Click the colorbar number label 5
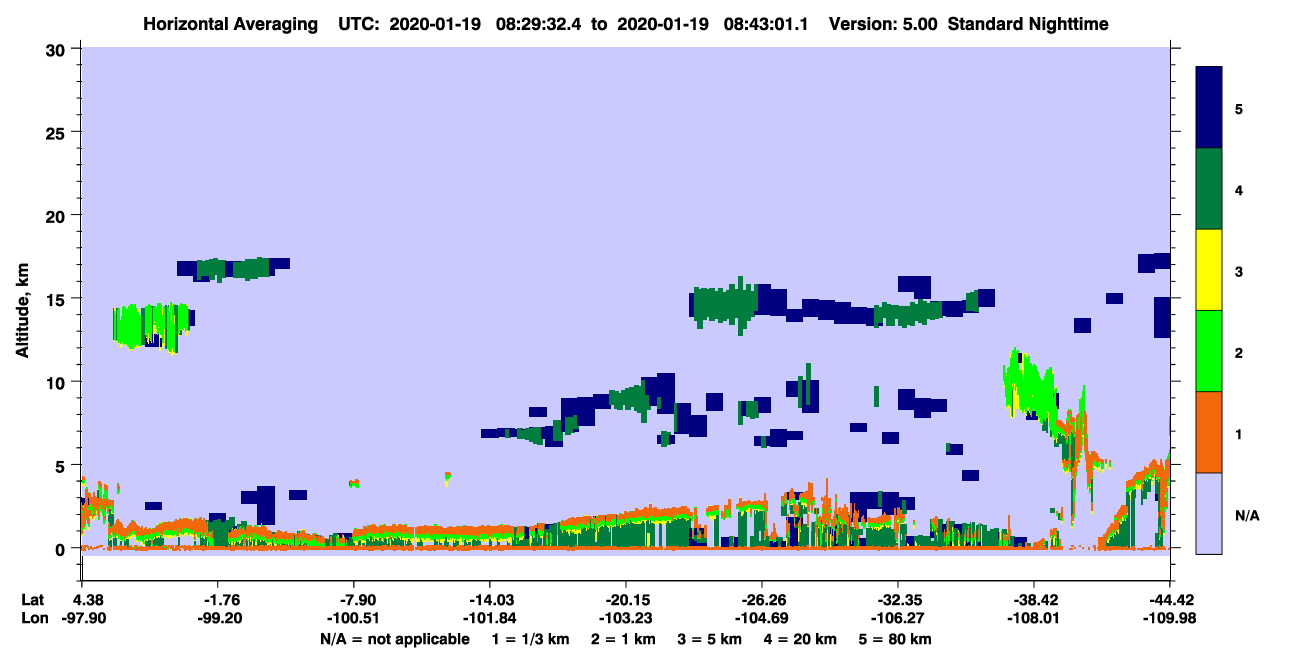Viewport: 1300px width, 667px height. (x=1239, y=109)
